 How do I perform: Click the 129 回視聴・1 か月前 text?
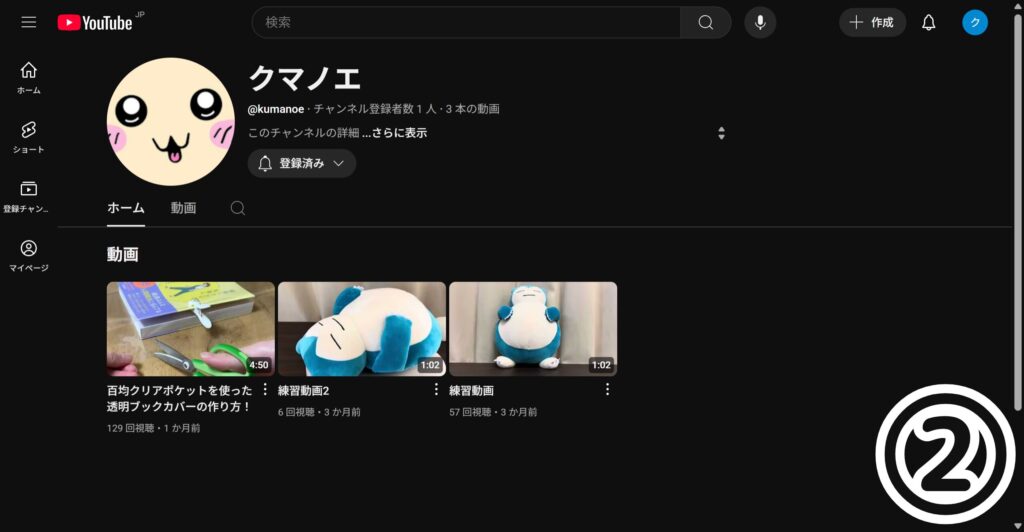click(153, 428)
